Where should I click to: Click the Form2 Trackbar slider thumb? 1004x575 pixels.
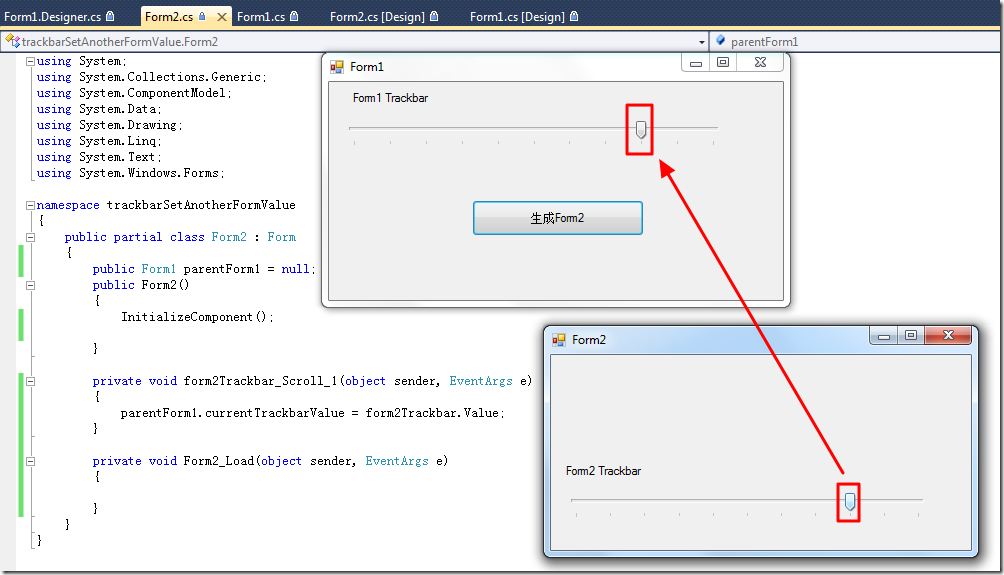pyautogui.click(x=850, y=502)
